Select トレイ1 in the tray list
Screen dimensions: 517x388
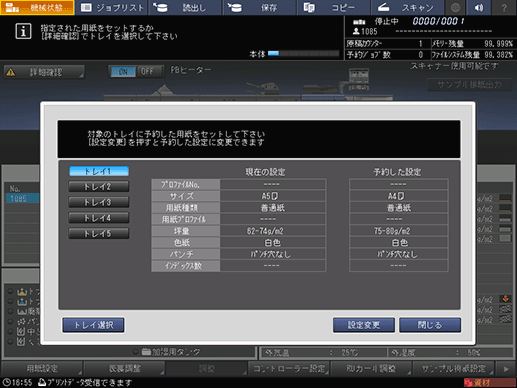(x=99, y=171)
